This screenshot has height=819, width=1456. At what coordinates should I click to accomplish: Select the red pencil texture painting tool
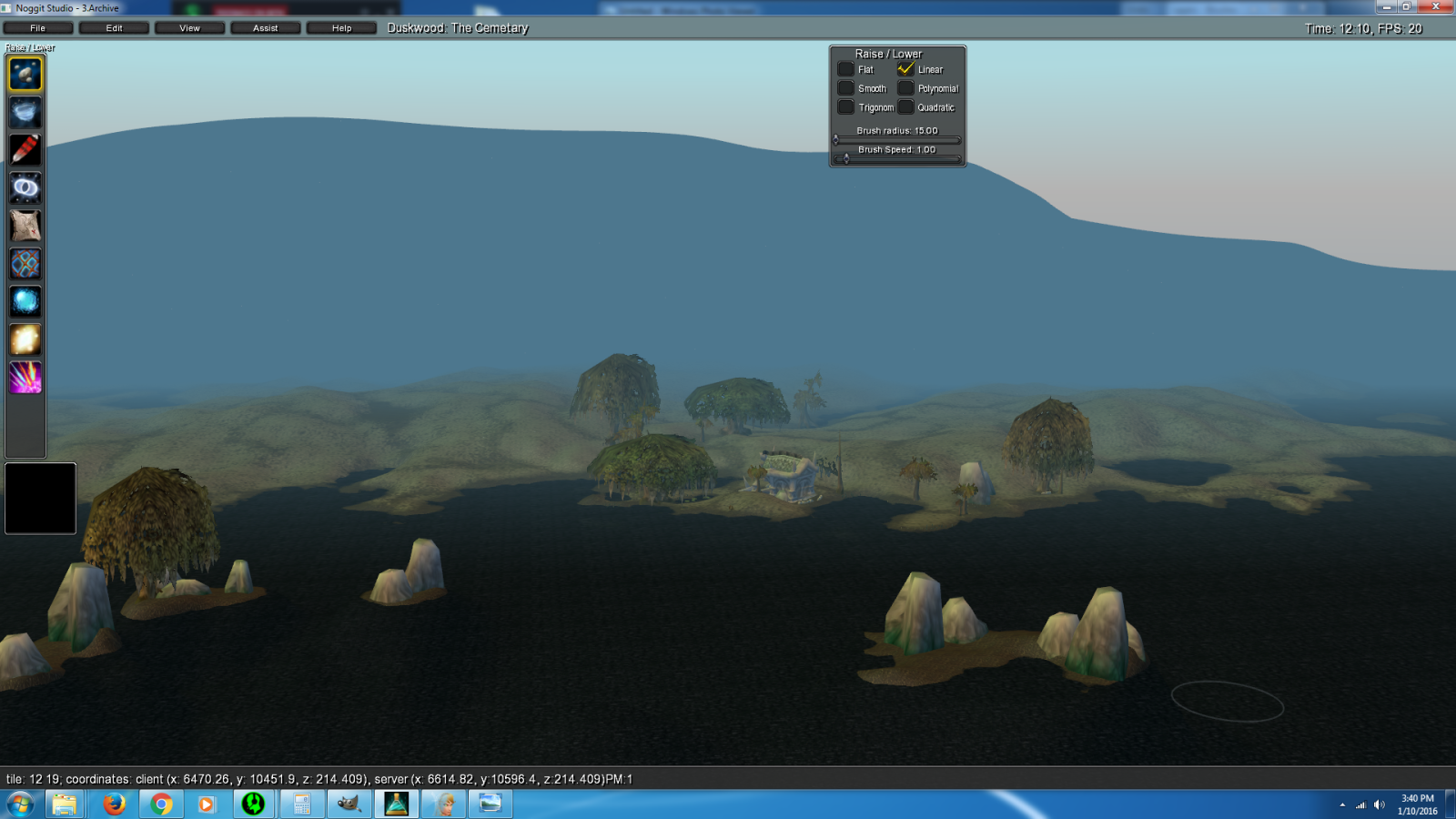click(25, 150)
